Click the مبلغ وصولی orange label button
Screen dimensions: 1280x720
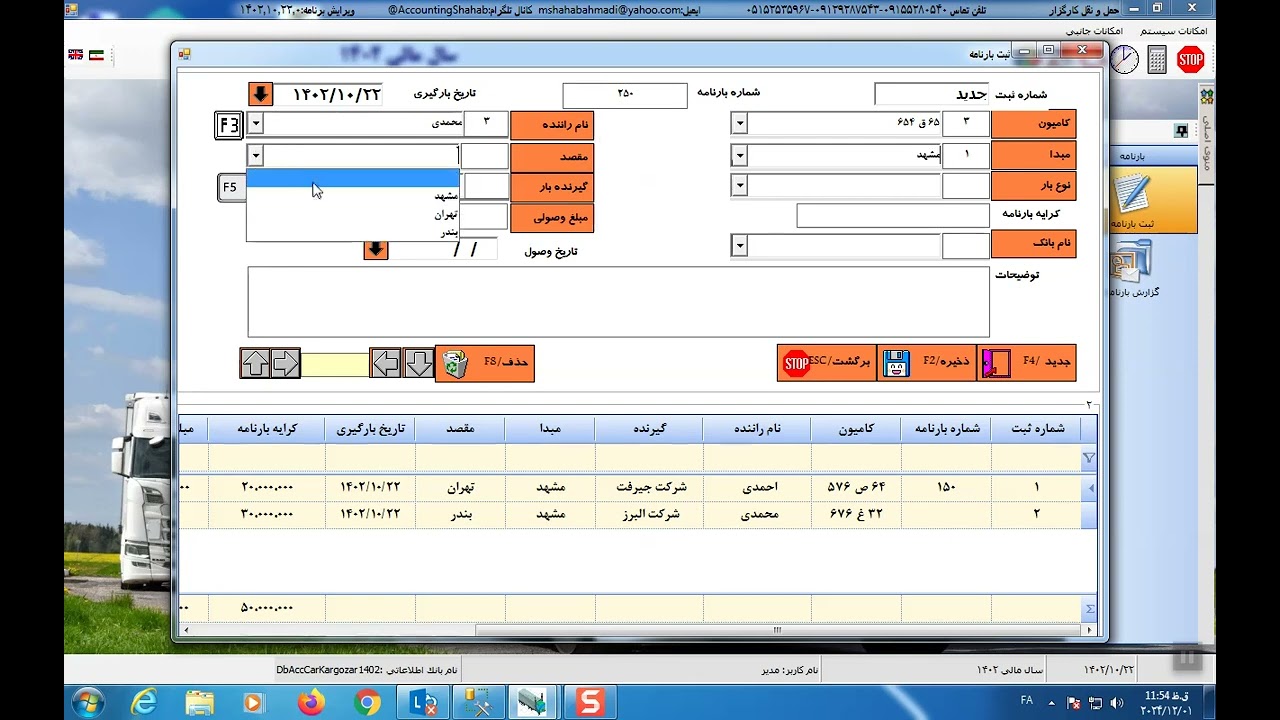(x=552, y=218)
